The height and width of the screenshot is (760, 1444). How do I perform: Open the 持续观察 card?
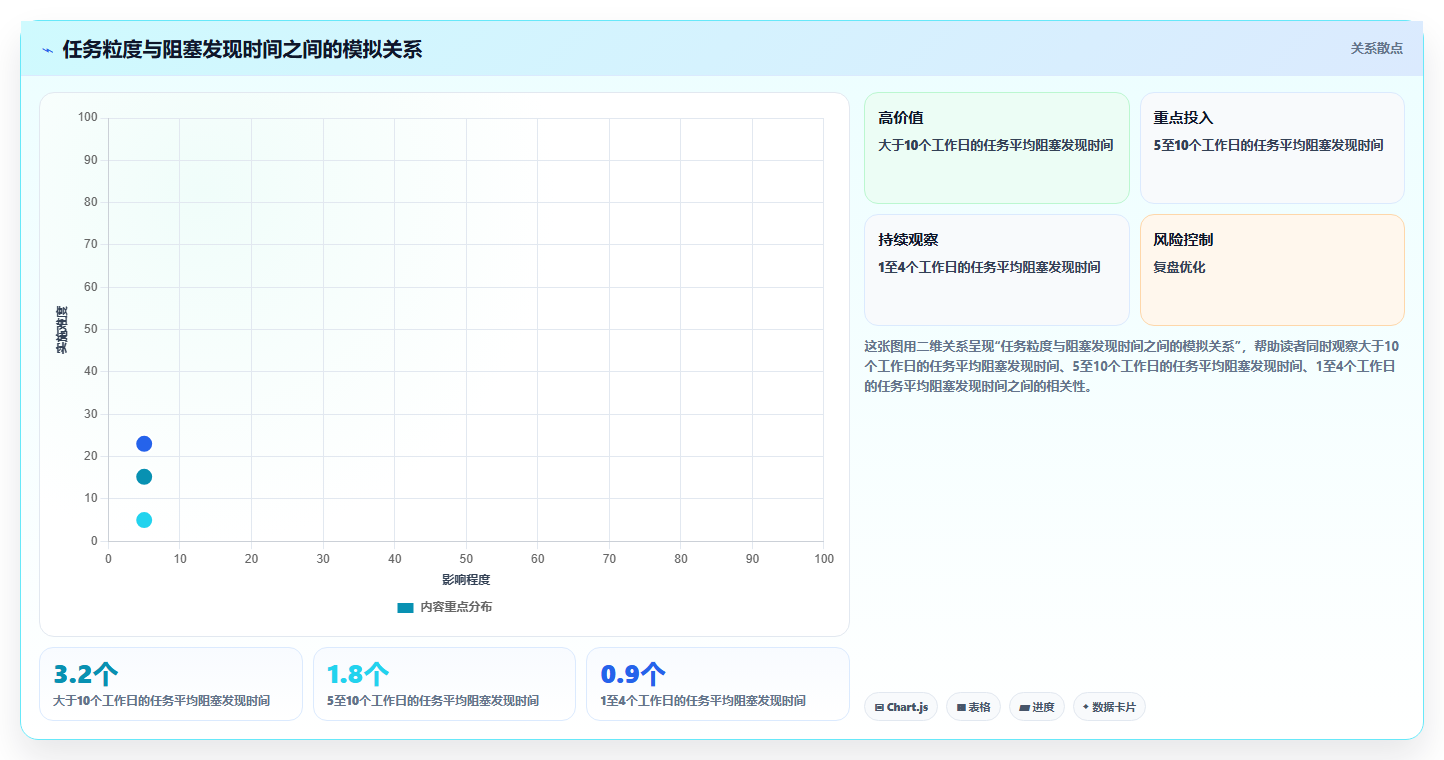coord(996,270)
